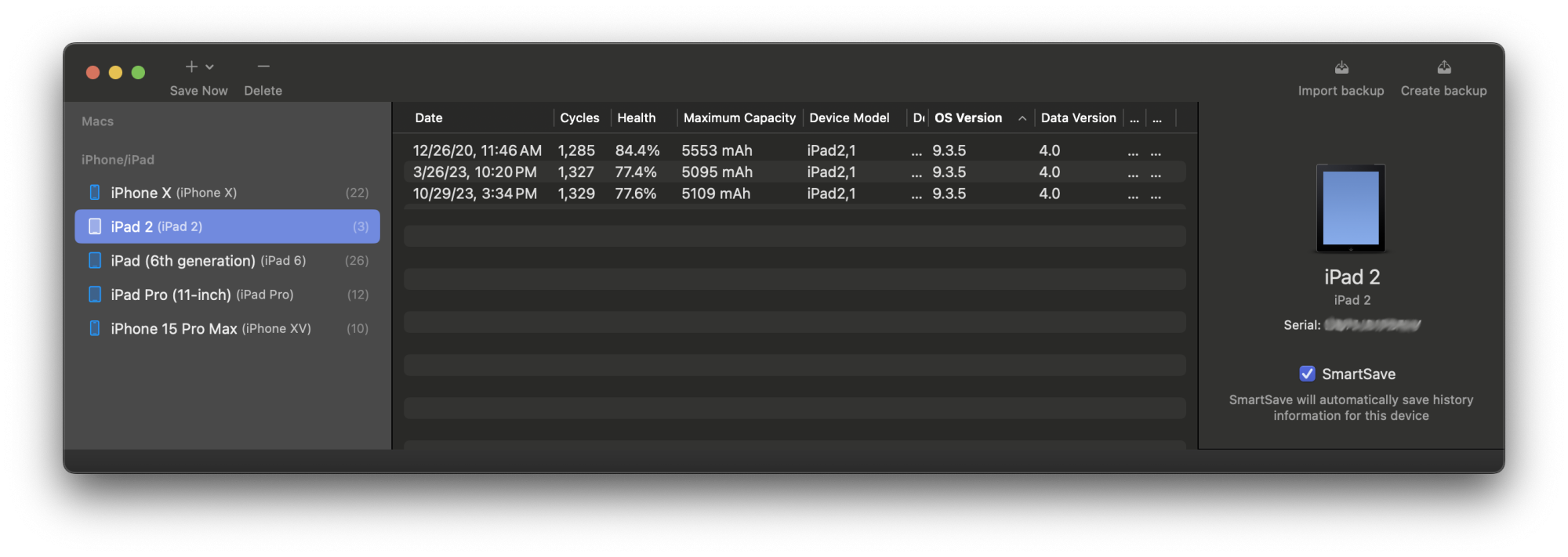
Task: Click the 1,329 cycles cell
Action: (576, 194)
